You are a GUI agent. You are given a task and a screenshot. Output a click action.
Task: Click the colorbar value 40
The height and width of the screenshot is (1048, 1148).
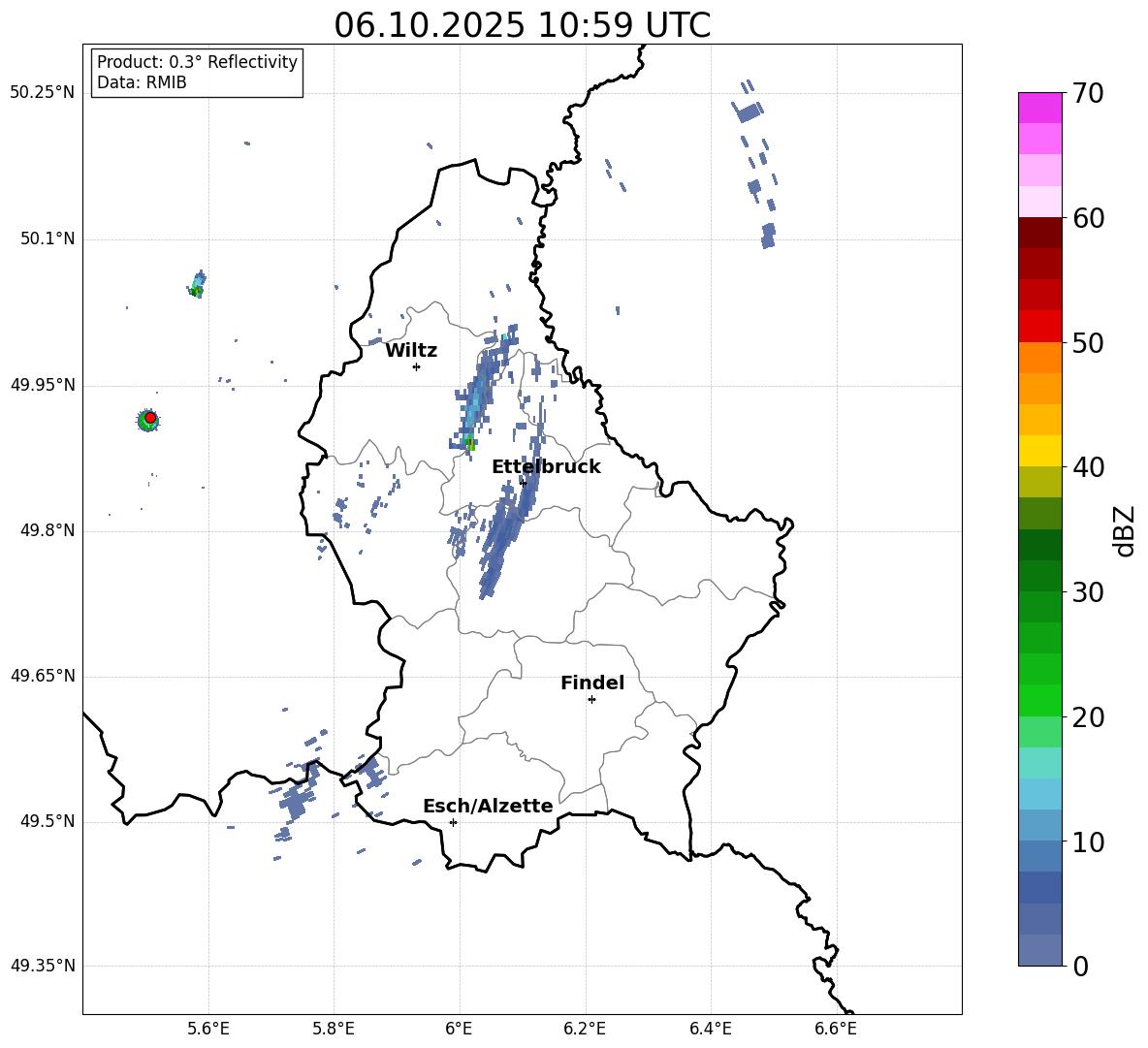[x=1088, y=467]
